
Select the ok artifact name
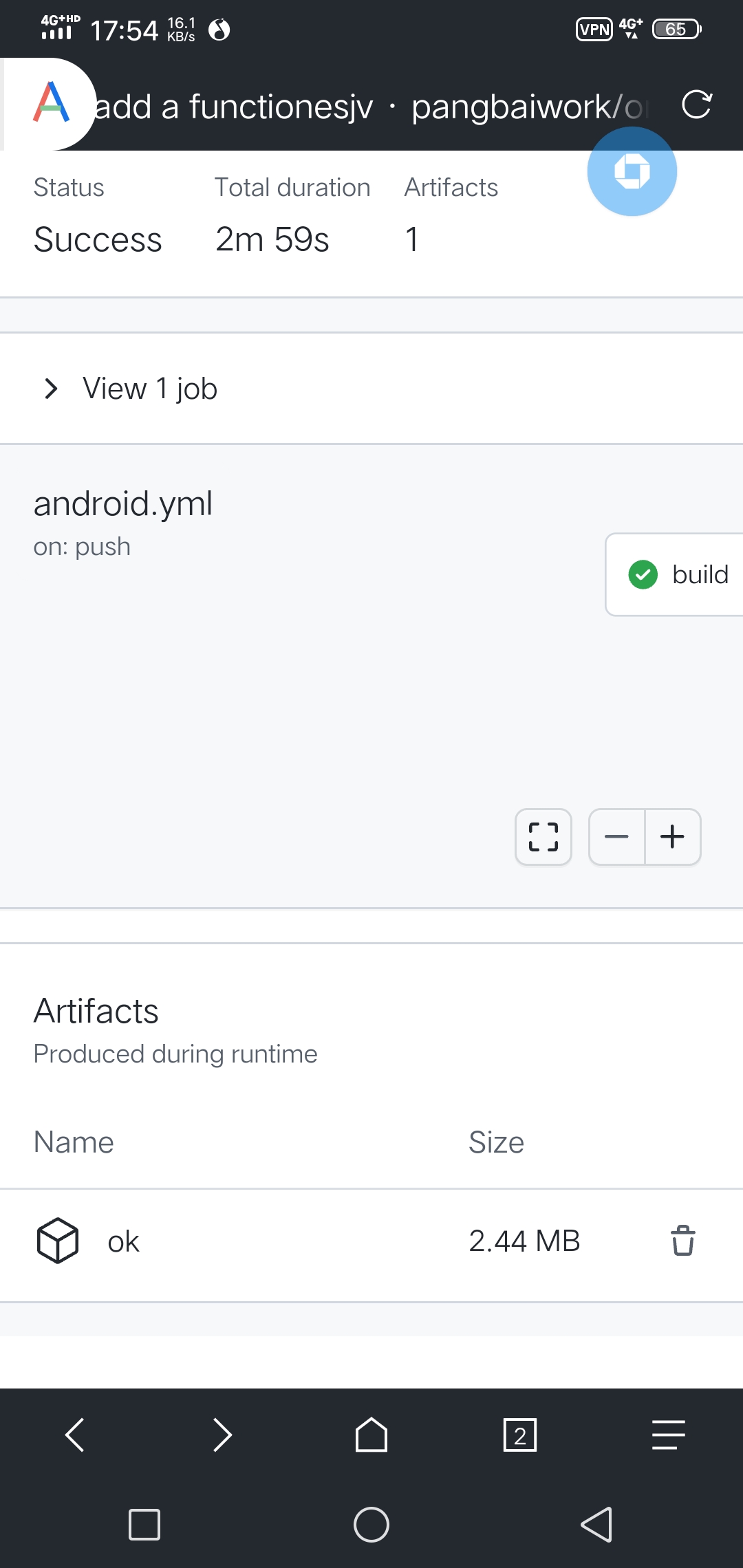click(124, 1241)
